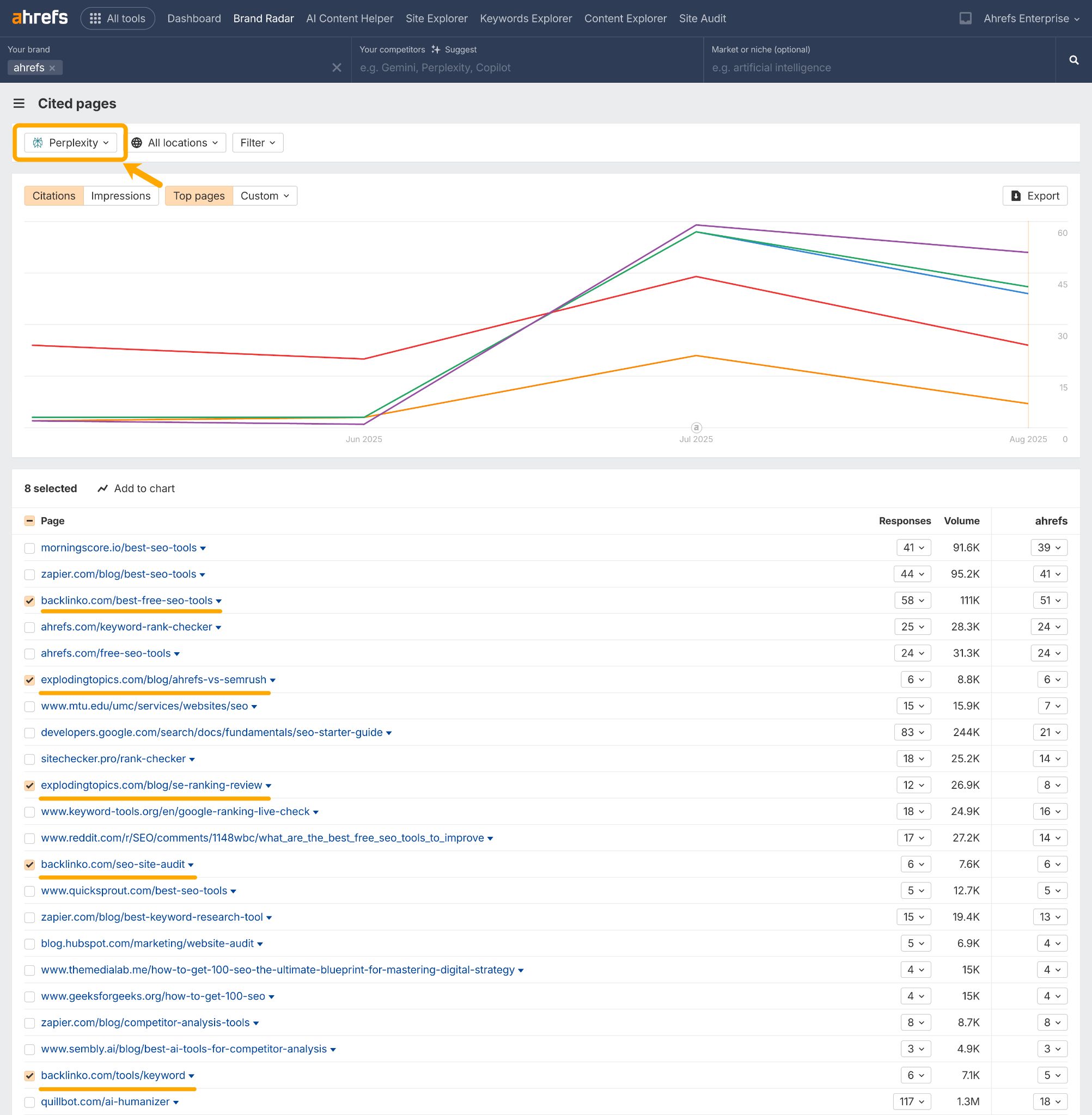Click the Add to chart line icon
The width and height of the screenshot is (1092, 1115).
click(101, 488)
